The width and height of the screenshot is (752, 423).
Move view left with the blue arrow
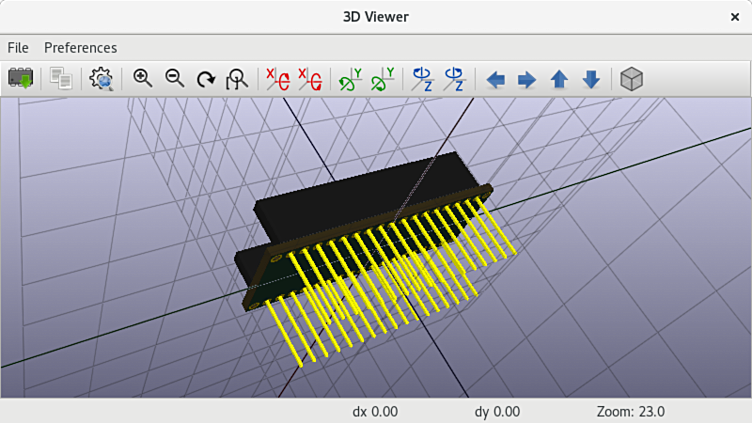click(495, 79)
